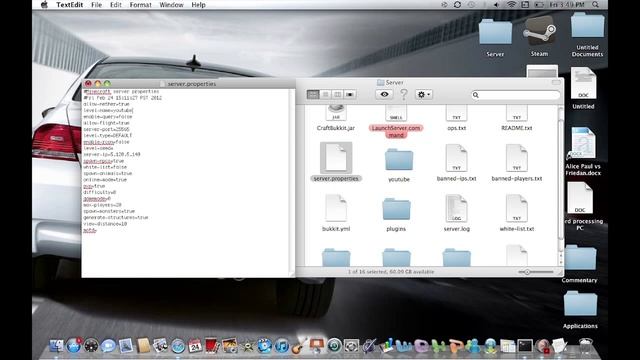Click the allow-nether=true line in TextEdit
Screen dimensions: 640x360
[107, 104]
